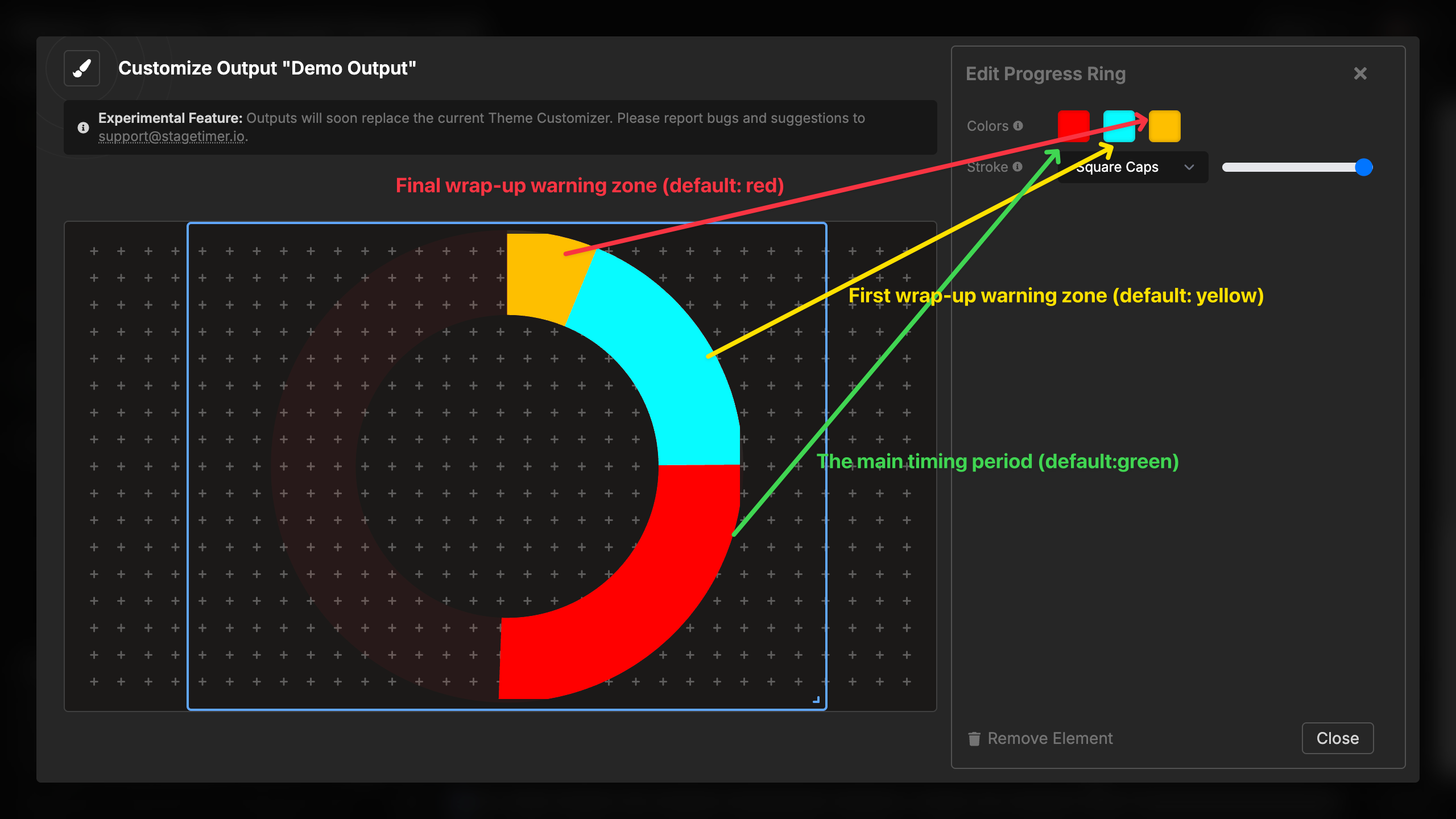Expand the Stroke caps option list chevron

pyautogui.click(x=1189, y=167)
